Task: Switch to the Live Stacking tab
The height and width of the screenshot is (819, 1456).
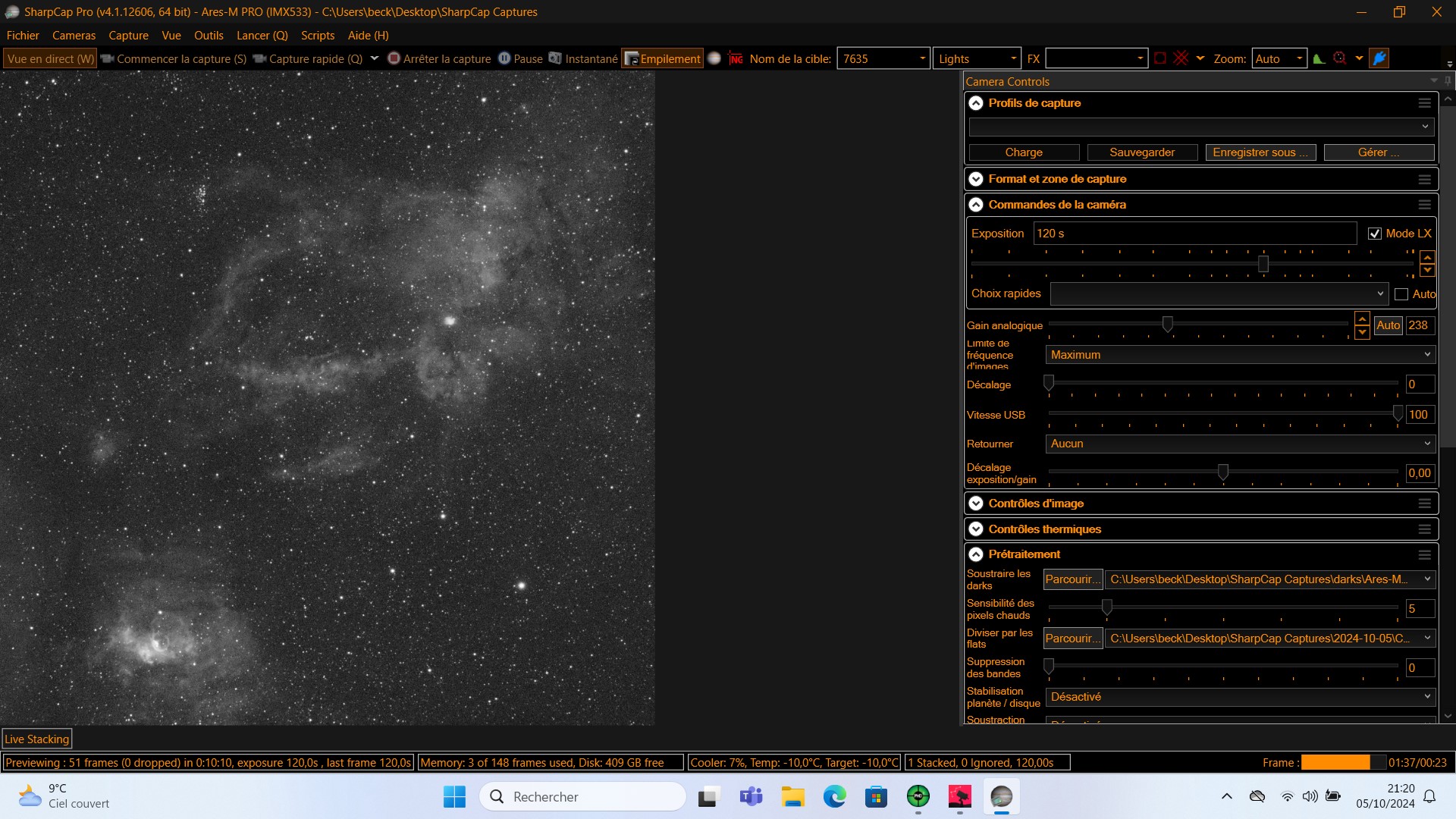Action: pyautogui.click(x=37, y=739)
